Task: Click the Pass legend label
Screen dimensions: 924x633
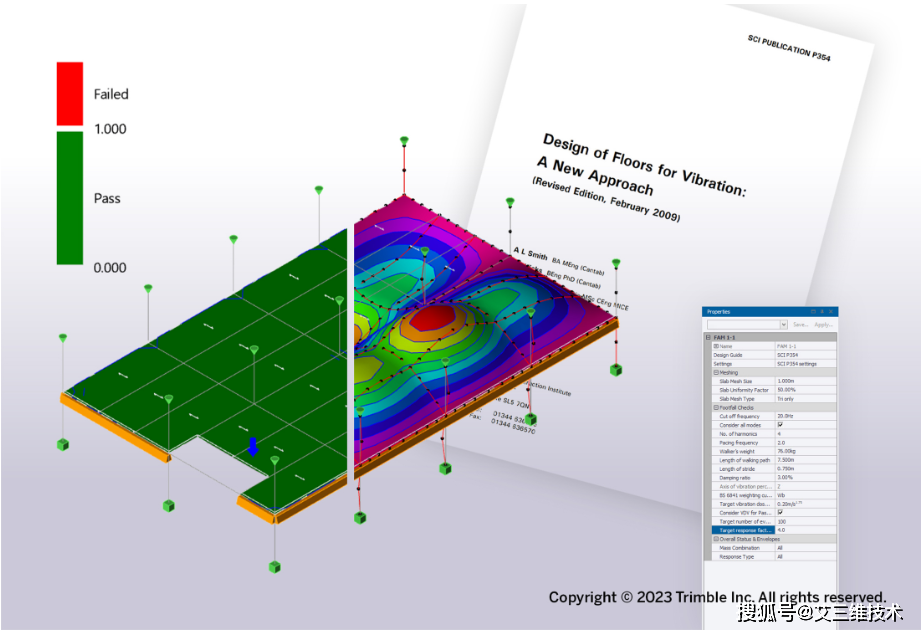Action: point(107,199)
